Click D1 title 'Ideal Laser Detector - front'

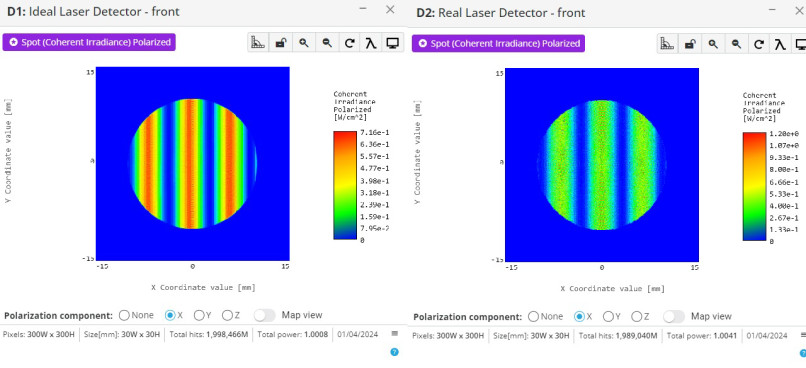104,11
